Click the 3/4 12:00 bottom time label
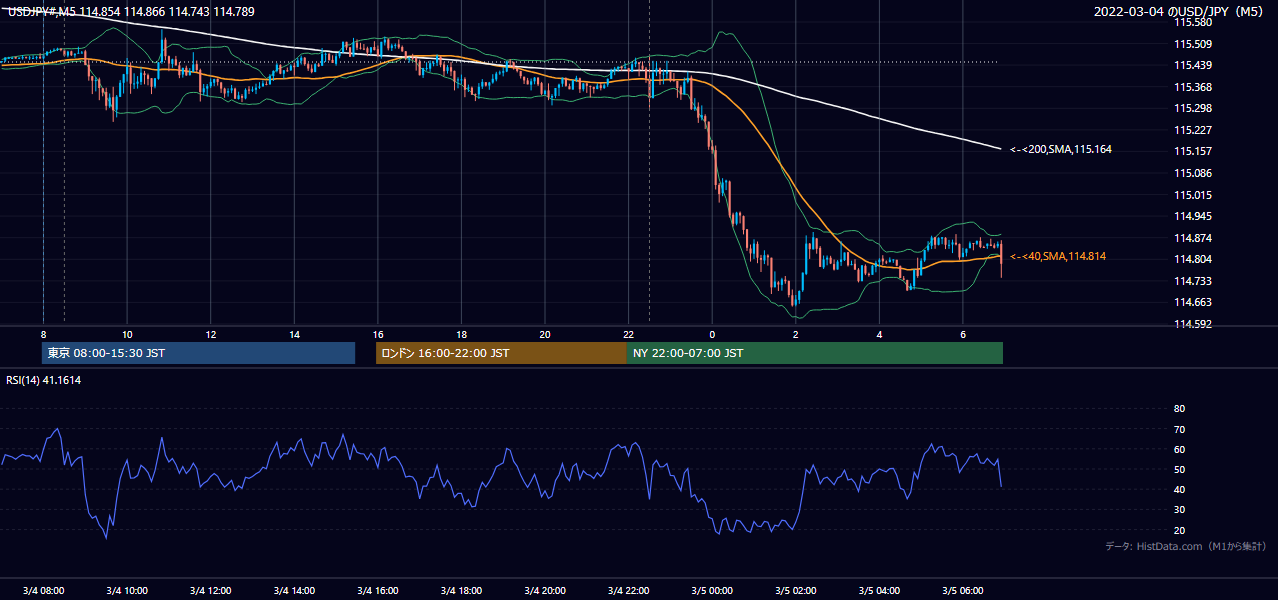 click(211, 590)
